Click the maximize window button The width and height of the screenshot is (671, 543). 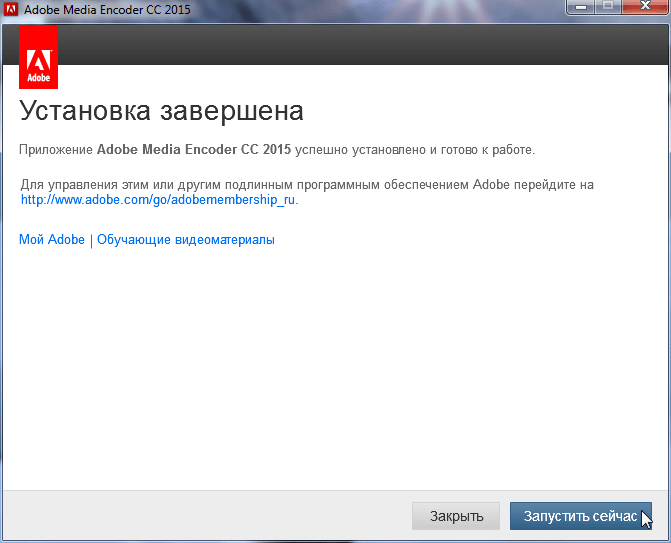point(608,7)
